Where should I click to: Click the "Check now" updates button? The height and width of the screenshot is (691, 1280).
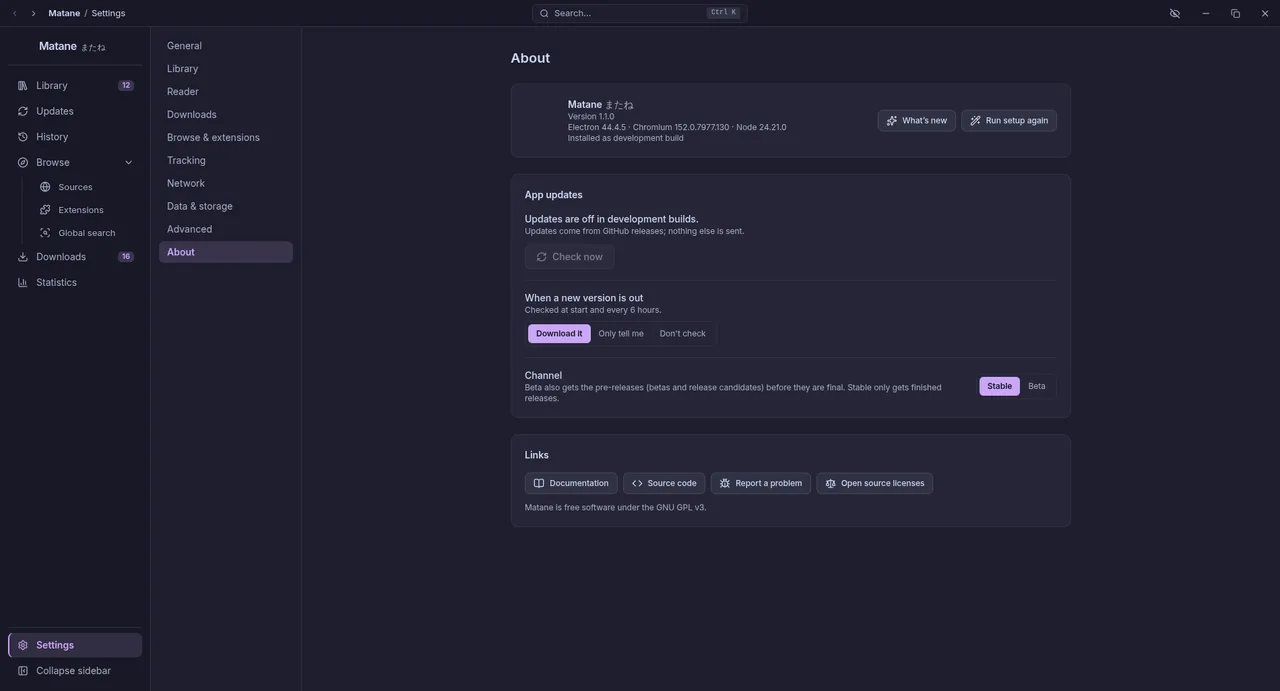tap(569, 257)
